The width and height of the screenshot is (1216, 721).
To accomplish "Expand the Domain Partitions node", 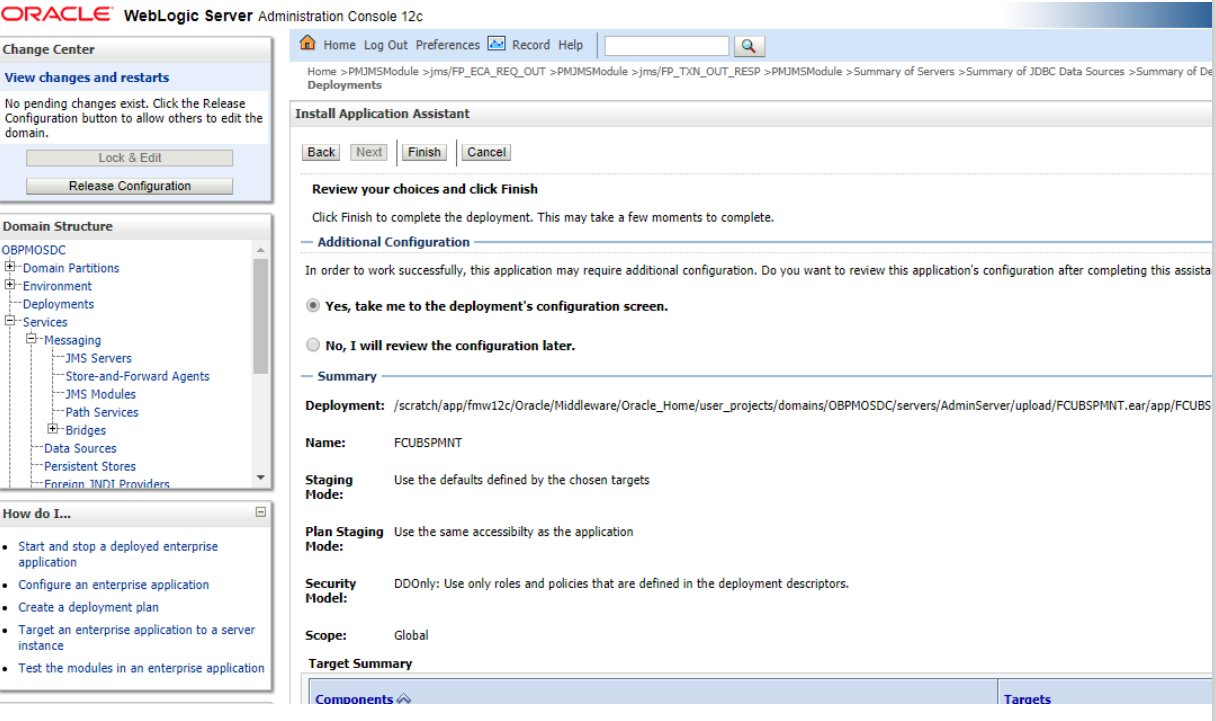I will click(11, 267).
